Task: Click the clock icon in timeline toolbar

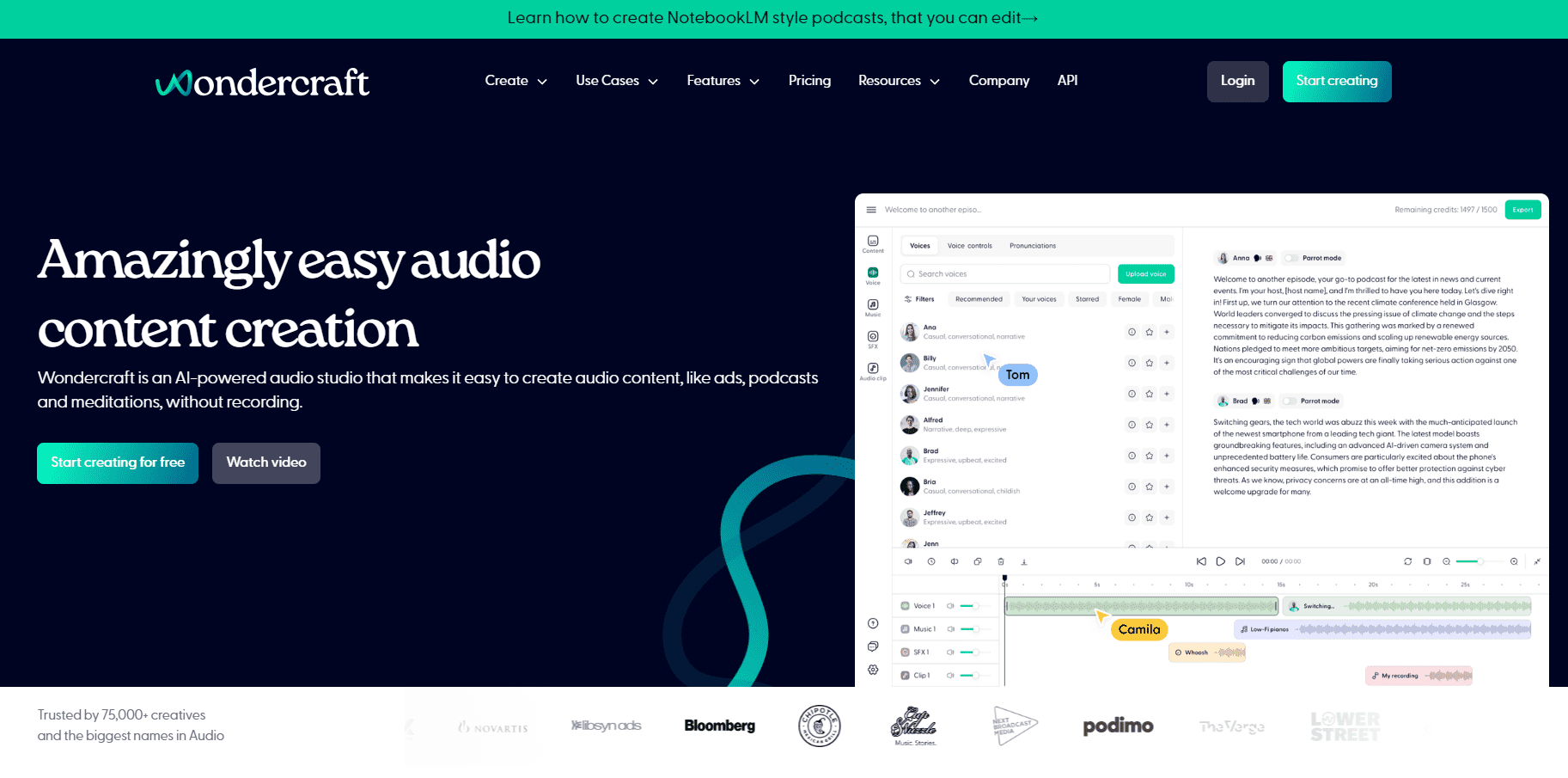Action: (931, 561)
